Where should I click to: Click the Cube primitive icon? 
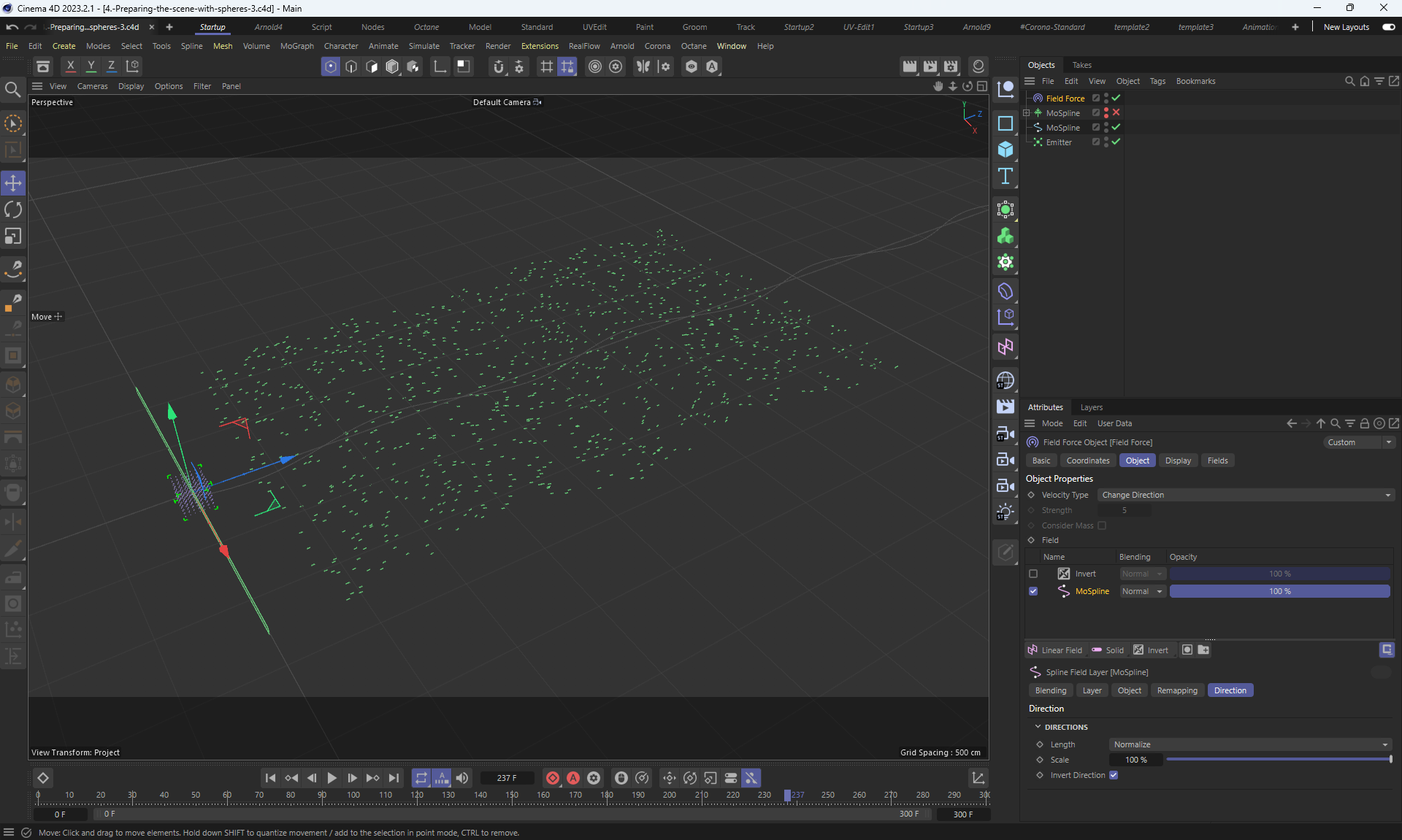[1005, 150]
